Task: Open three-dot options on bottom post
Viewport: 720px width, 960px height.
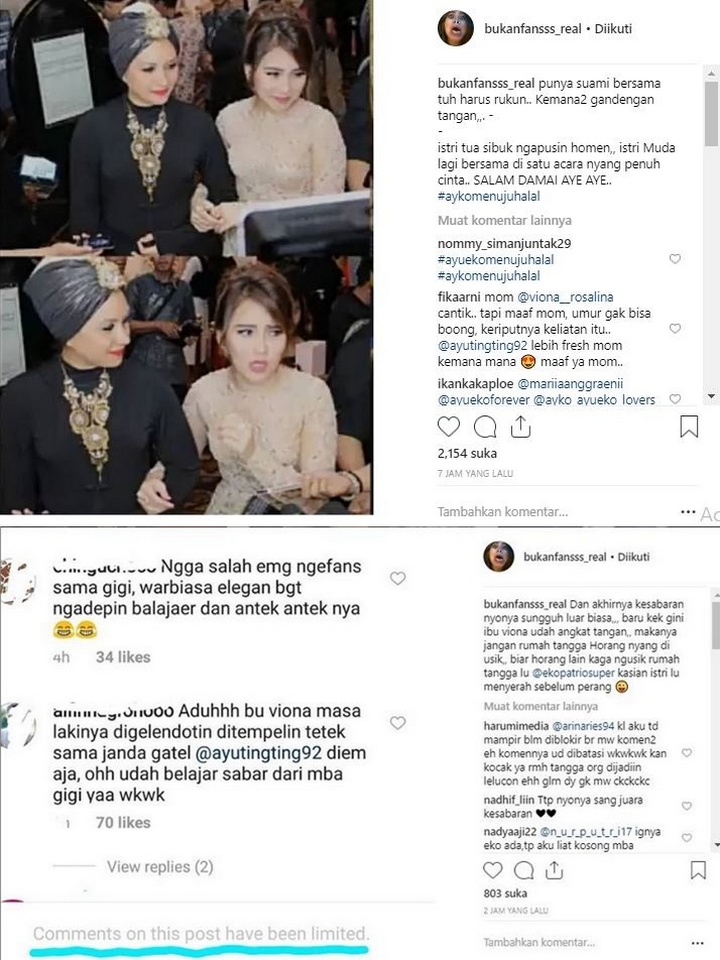Action: (697, 943)
